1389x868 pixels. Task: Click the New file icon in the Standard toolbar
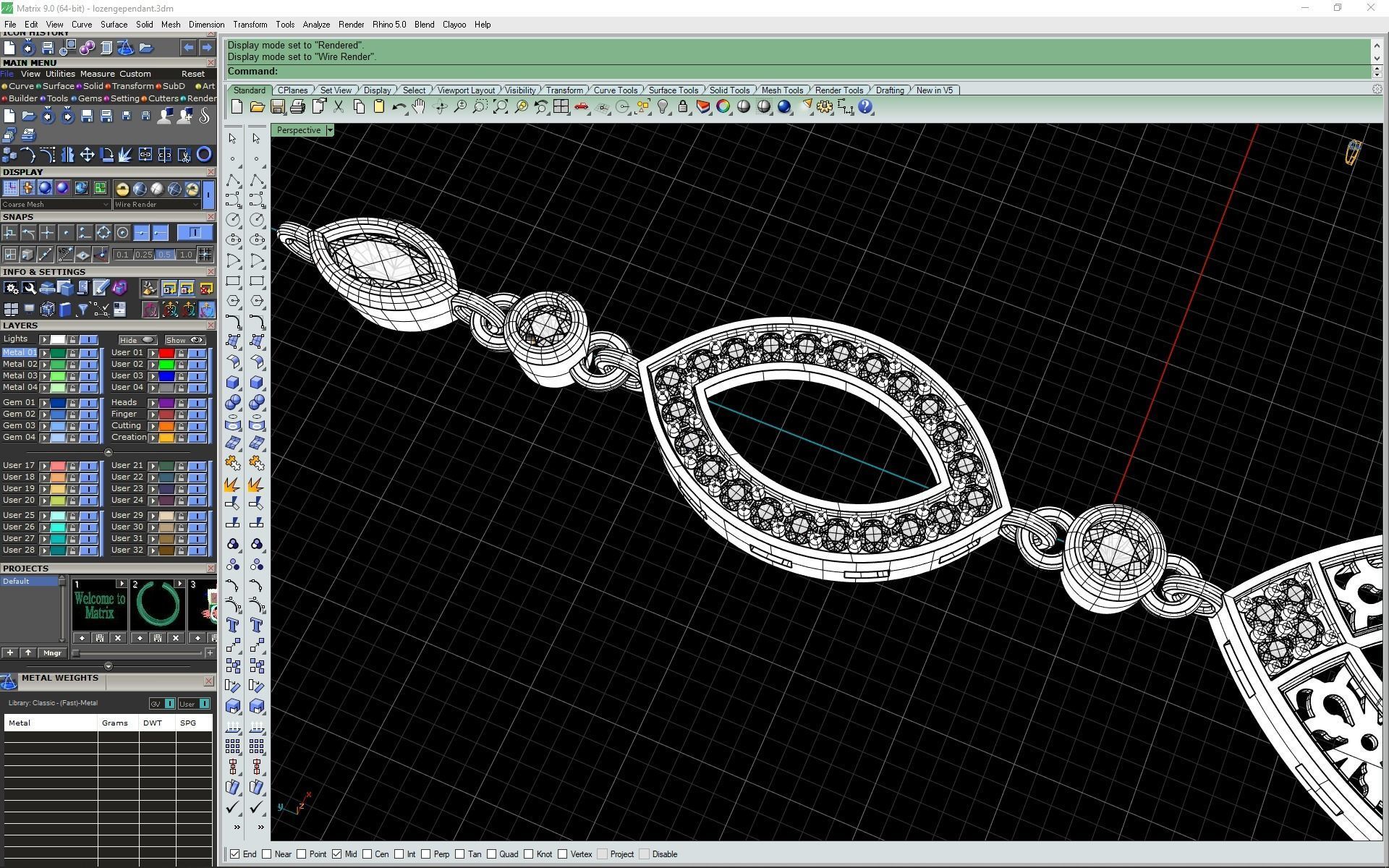click(237, 107)
